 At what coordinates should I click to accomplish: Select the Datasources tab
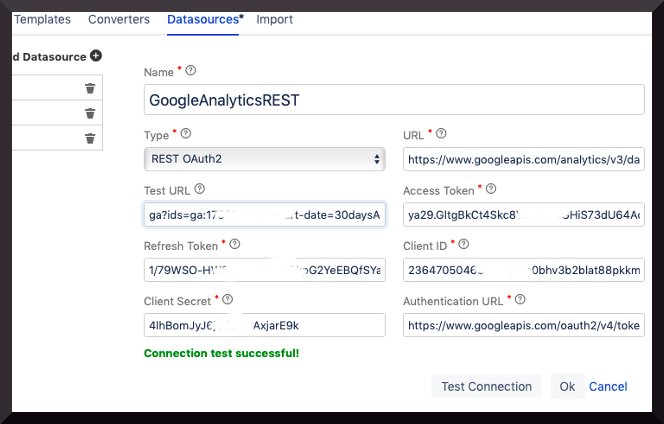[204, 19]
